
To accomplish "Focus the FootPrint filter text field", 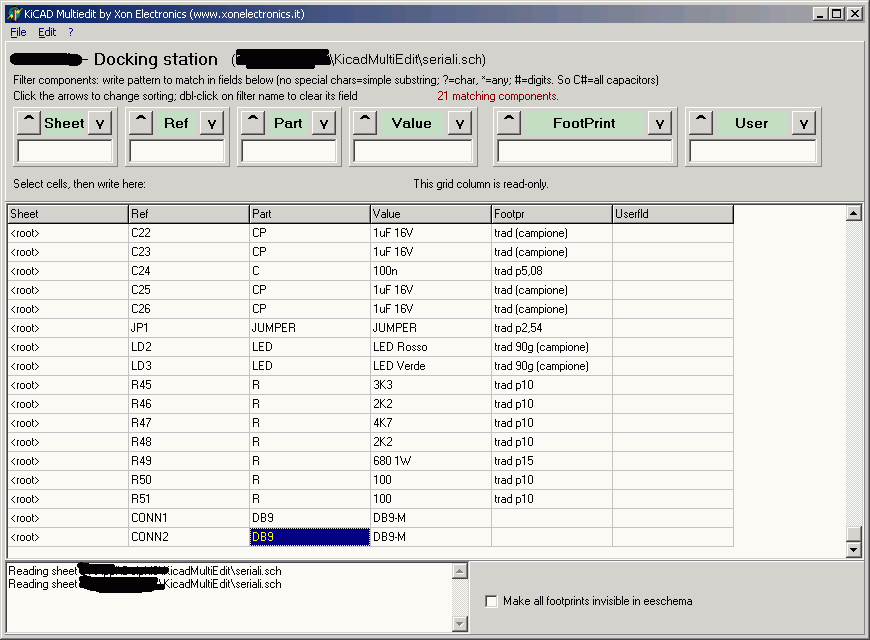I will (x=585, y=151).
